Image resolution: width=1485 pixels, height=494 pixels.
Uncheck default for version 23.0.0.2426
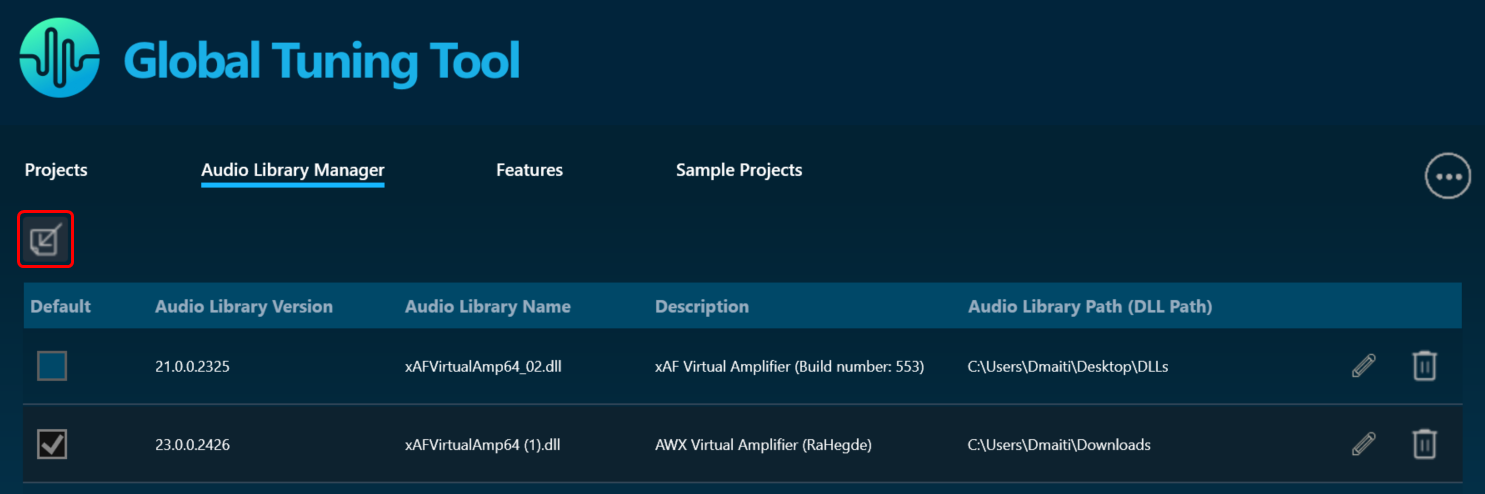point(52,444)
